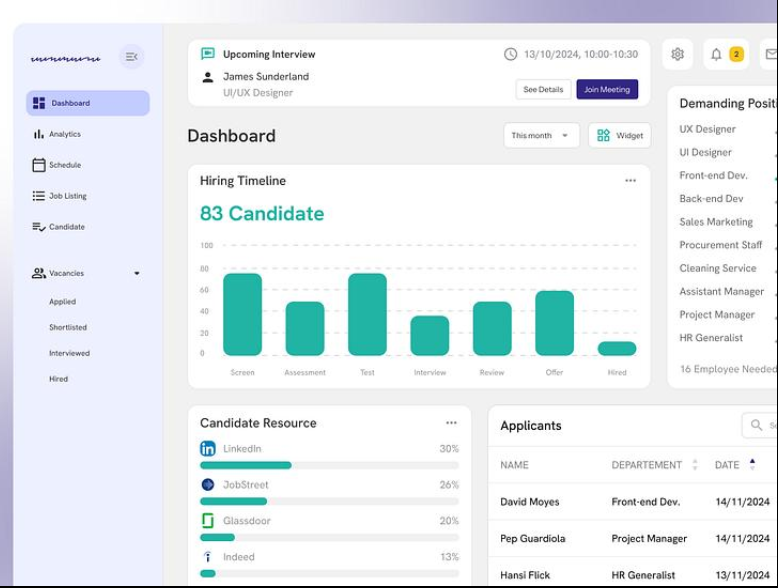Click the Job Listing list icon

coord(39,196)
